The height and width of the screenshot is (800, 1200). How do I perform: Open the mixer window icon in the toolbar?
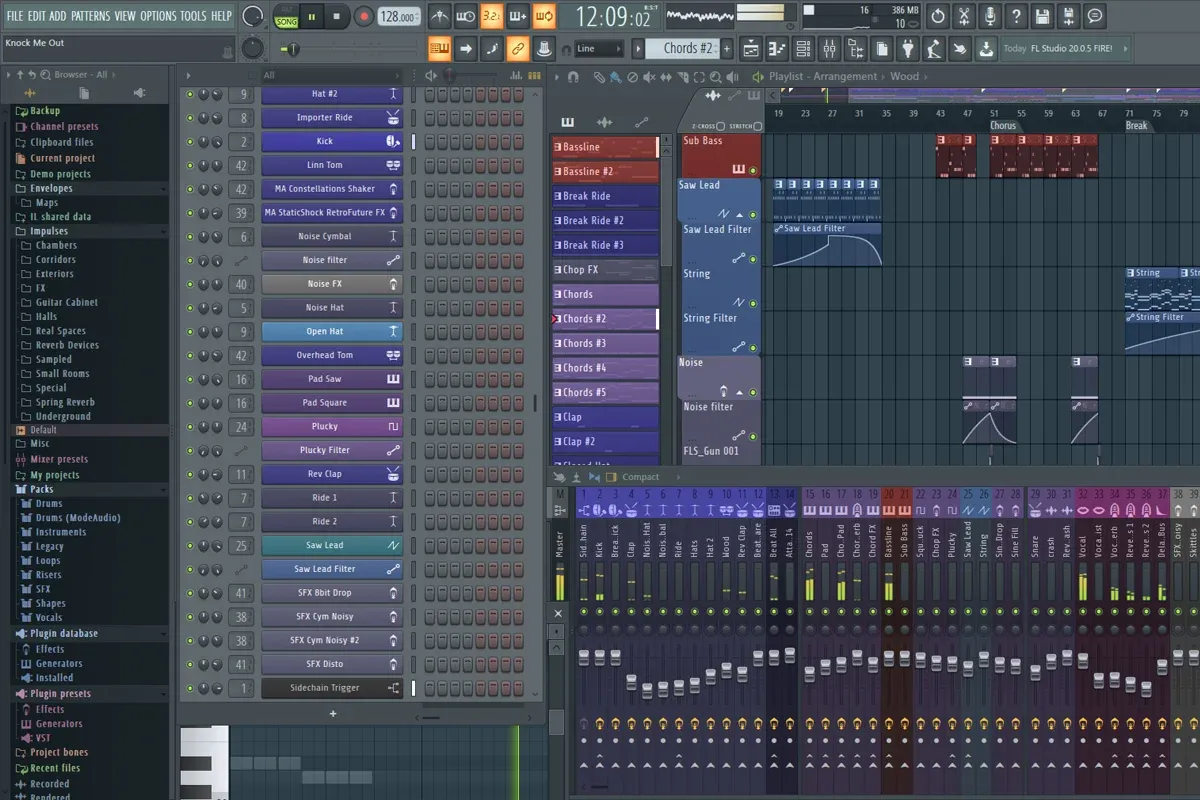point(829,48)
